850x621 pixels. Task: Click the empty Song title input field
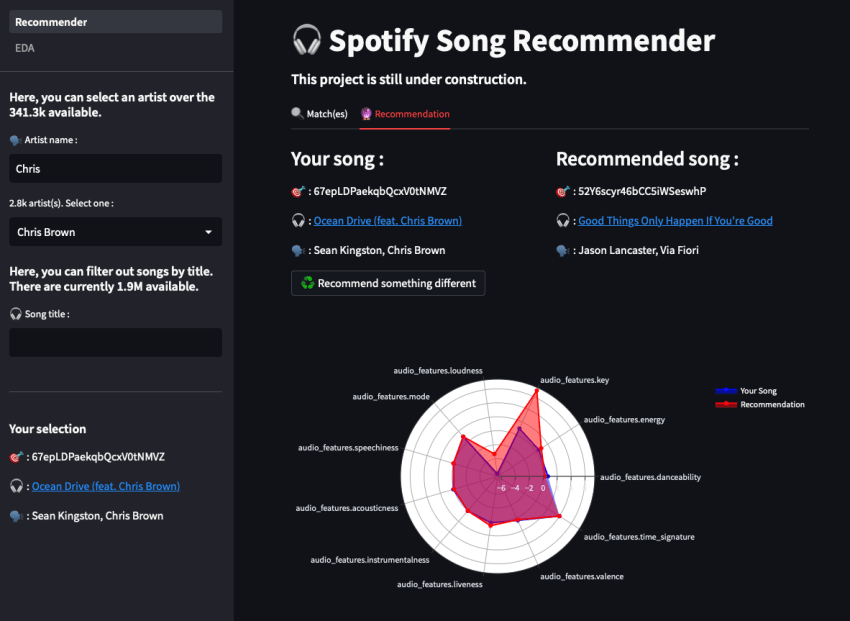point(115,342)
